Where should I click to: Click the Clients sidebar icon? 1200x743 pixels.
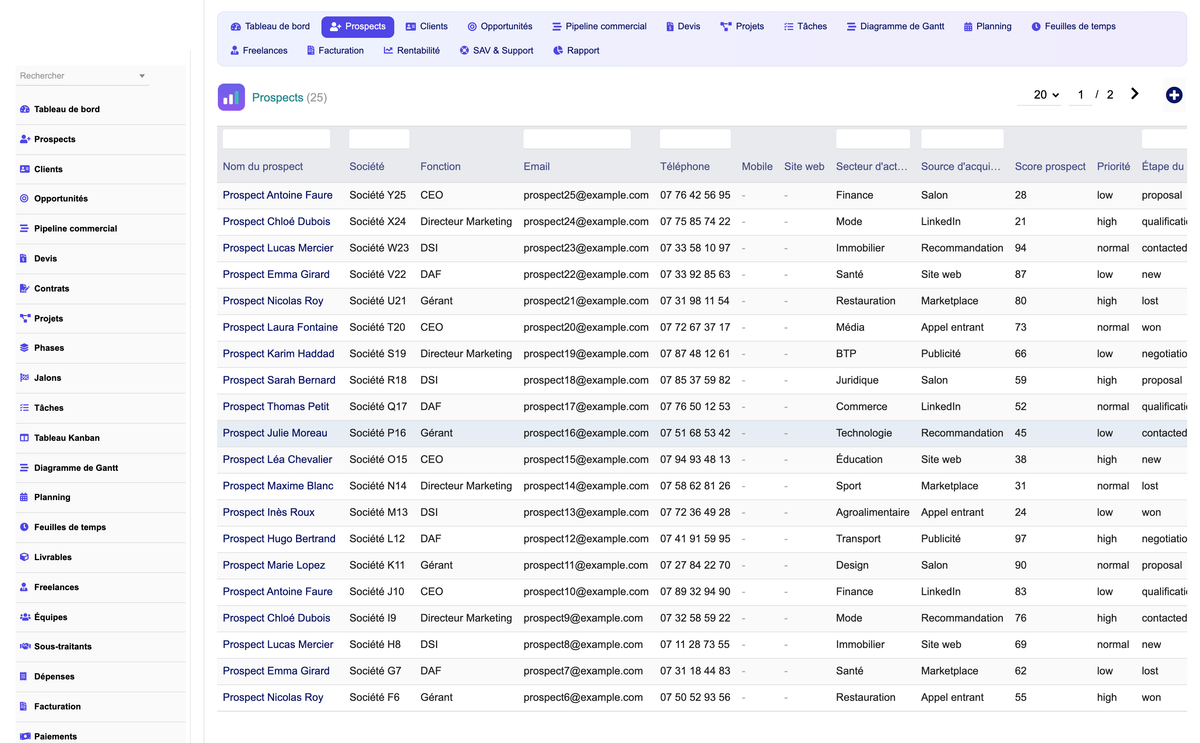coord(25,169)
